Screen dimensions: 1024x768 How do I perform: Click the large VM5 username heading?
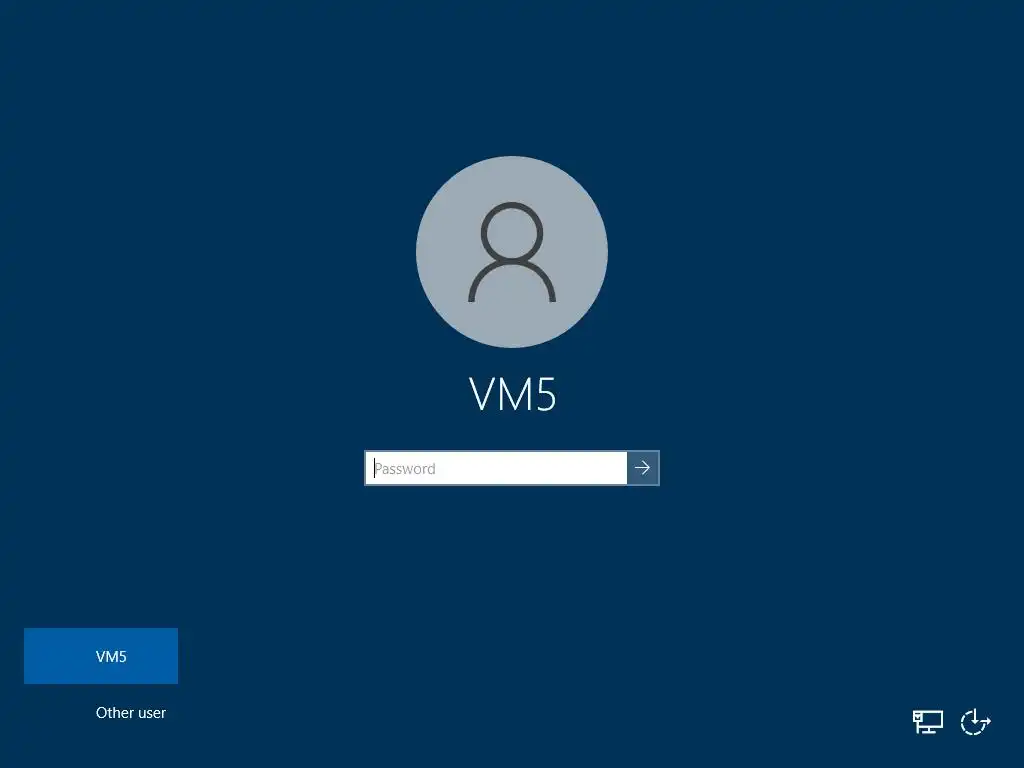pyautogui.click(x=513, y=394)
